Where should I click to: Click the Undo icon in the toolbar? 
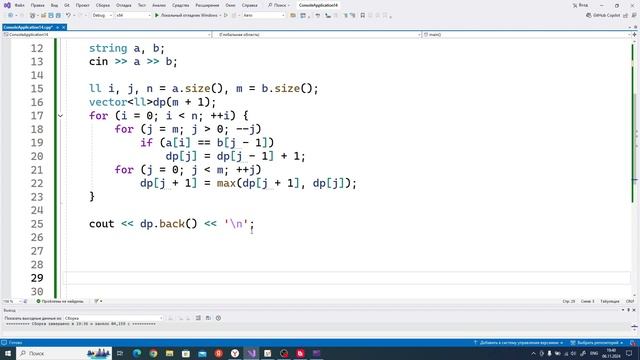pos(68,16)
